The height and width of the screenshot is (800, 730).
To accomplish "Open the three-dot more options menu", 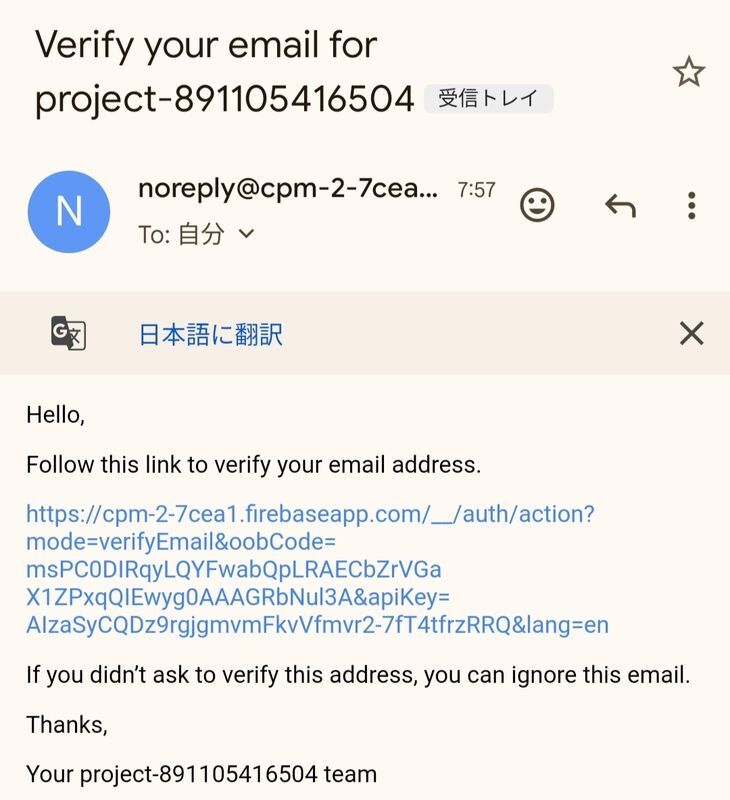I will 691,206.
